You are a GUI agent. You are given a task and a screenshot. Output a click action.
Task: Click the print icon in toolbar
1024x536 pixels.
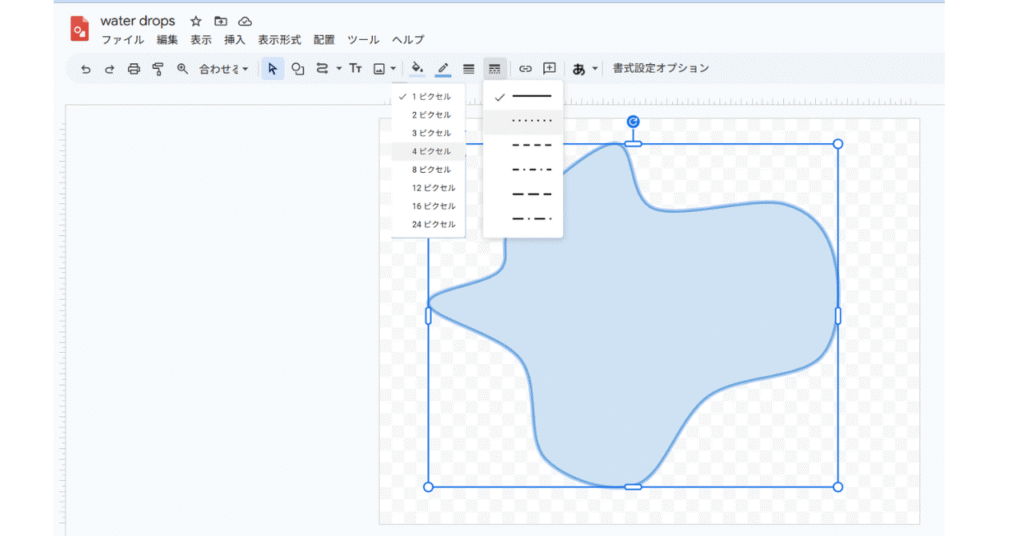[134, 69]
